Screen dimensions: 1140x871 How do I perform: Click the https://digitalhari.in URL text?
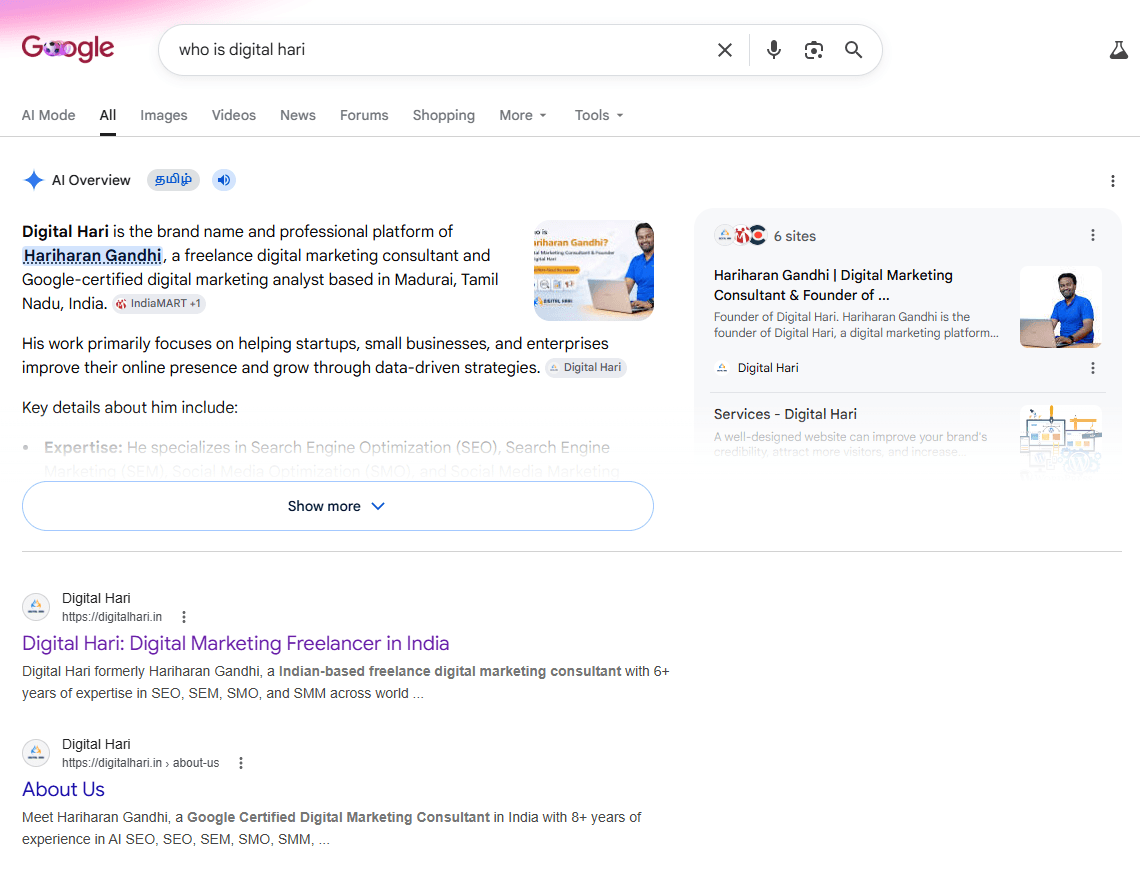pyautogui.click(x=112, y=617)
